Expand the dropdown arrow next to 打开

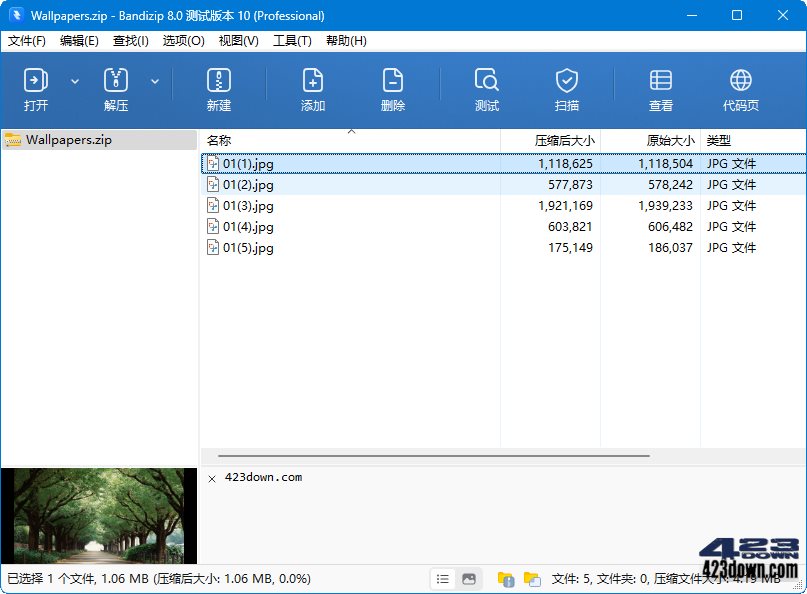pos(76,81)
